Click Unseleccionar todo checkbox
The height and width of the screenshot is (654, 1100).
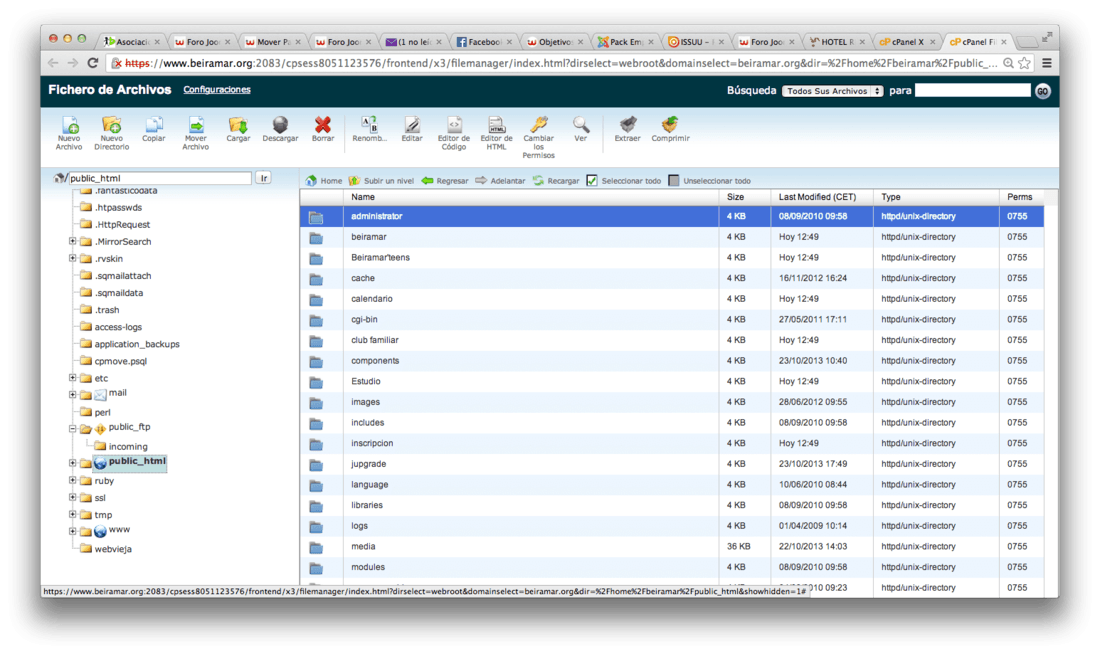(673, 180)
